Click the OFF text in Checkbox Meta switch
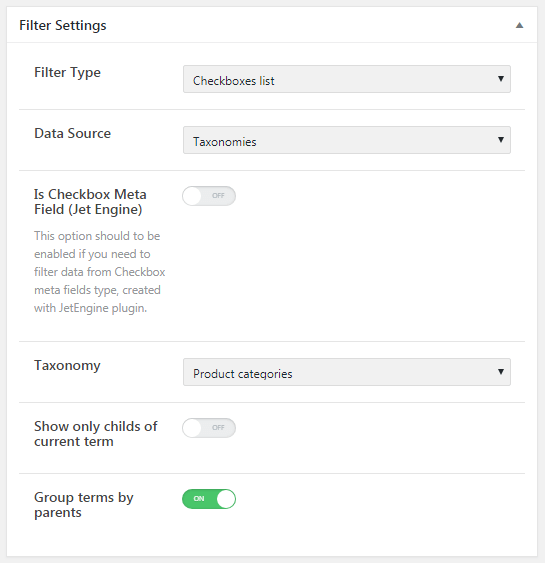This screenshot has height=563, width=545. pyautogui.click(x=218, y=196)
